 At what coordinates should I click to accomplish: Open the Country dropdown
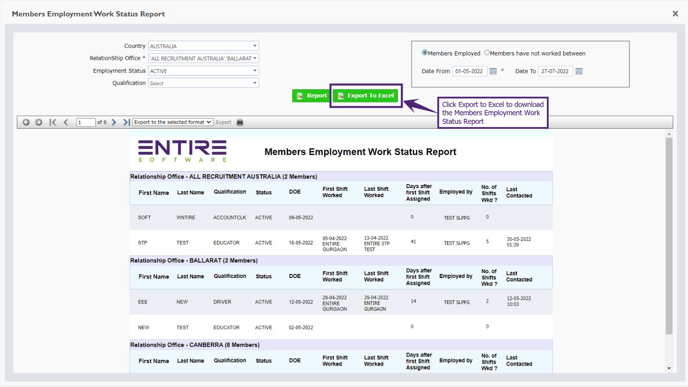click(203, 46)
